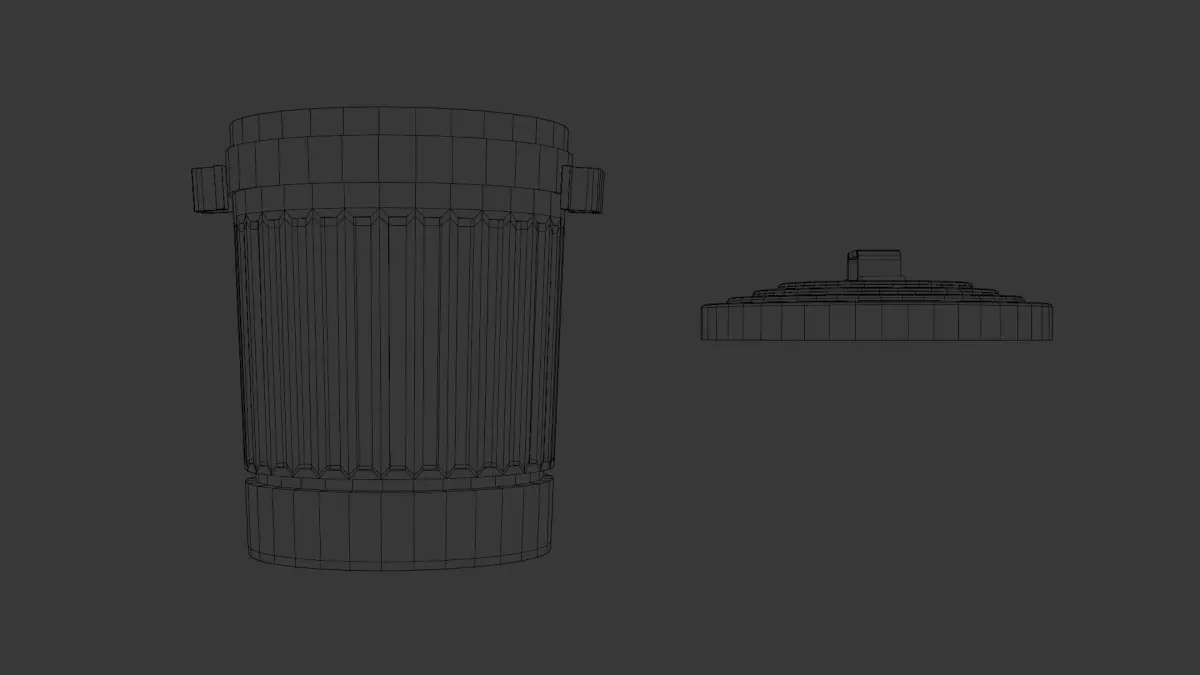Click the left handle of the trash can

(x=209, y=189)
